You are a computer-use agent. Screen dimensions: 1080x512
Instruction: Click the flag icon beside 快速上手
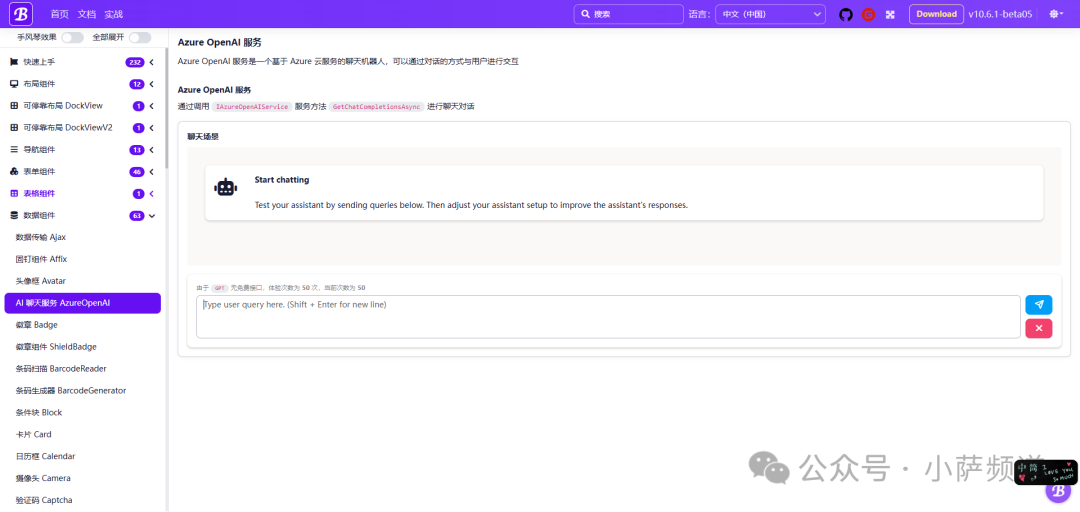click(x=14, y=62)
